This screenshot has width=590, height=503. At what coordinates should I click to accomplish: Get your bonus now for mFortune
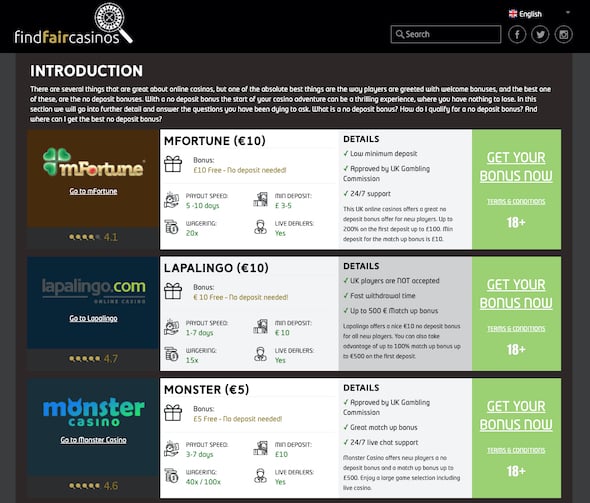[516, 167]
